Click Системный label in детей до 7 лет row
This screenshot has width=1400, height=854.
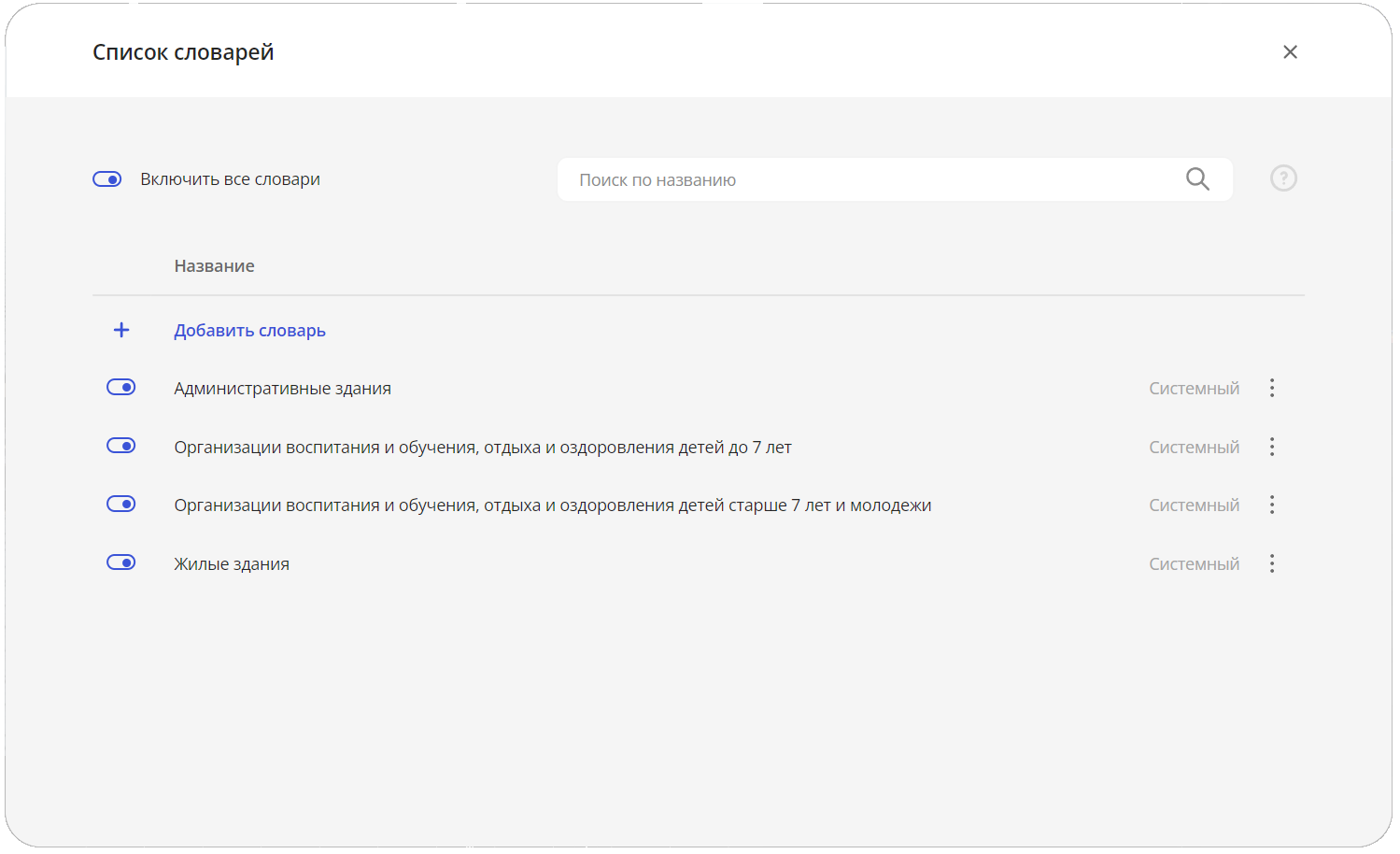coord(1195,448)
